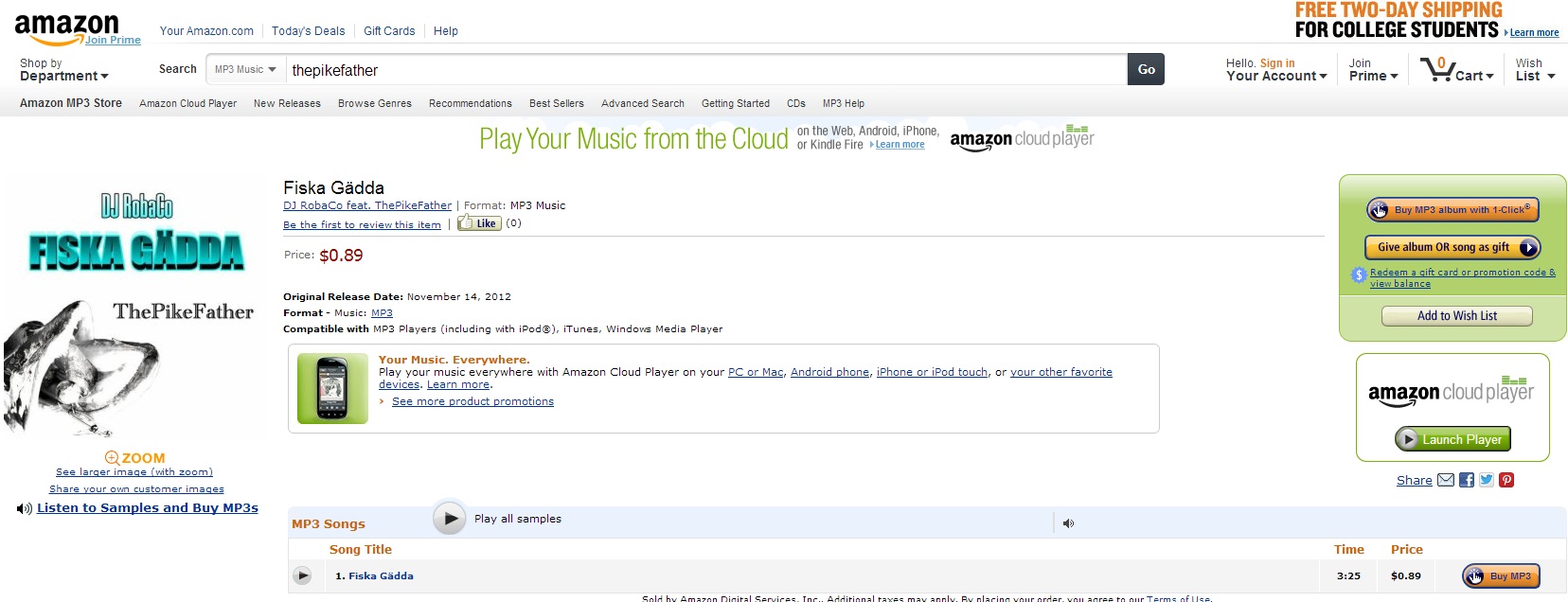The height and width of the screenshot is (602, 1568).
Task: Play all samples button
Action: [x=451, y=518]
